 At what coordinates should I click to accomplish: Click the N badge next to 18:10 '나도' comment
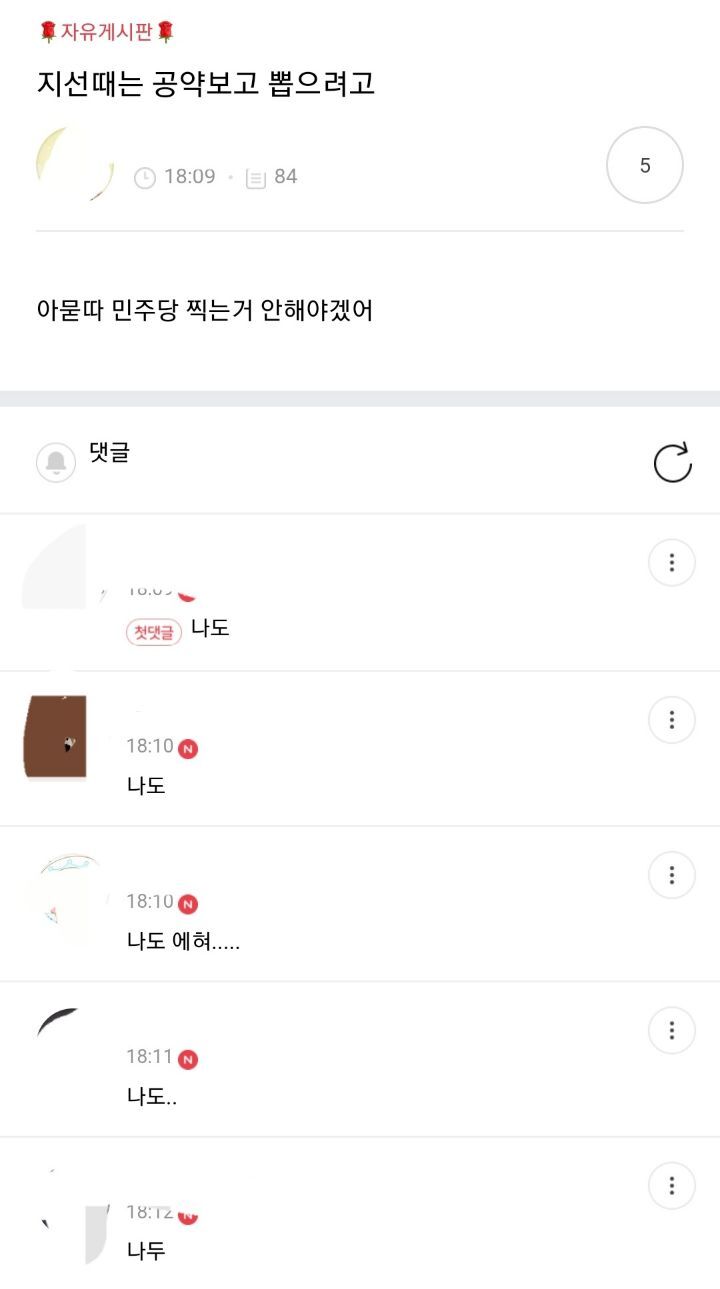click(x=188, y=748)
